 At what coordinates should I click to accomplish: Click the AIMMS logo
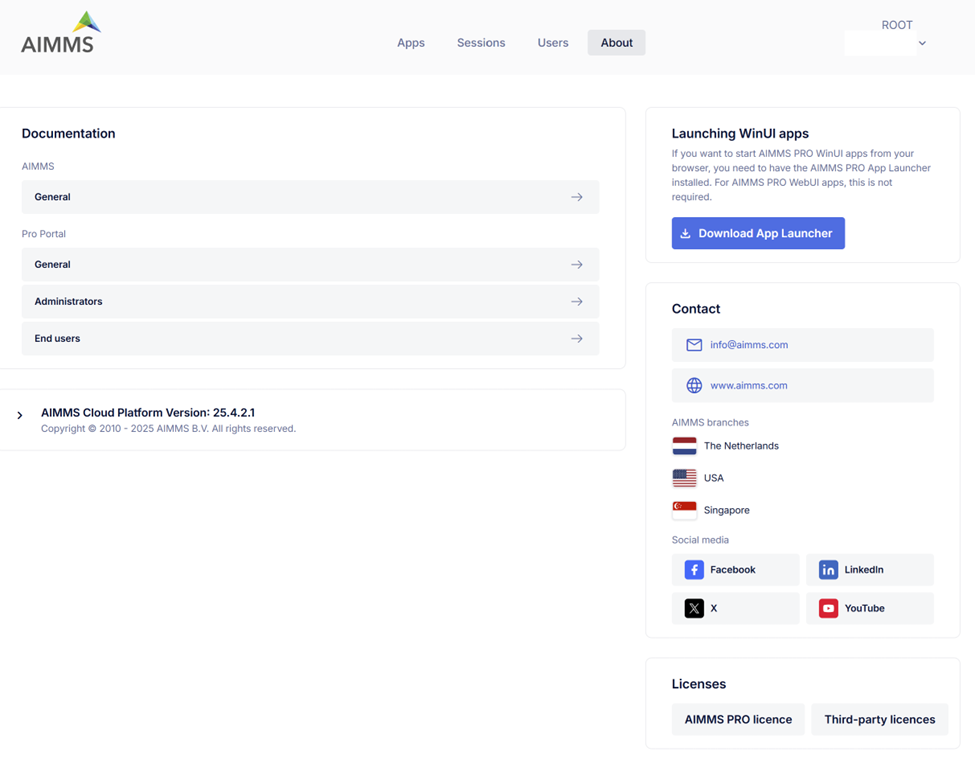point(60,33)
